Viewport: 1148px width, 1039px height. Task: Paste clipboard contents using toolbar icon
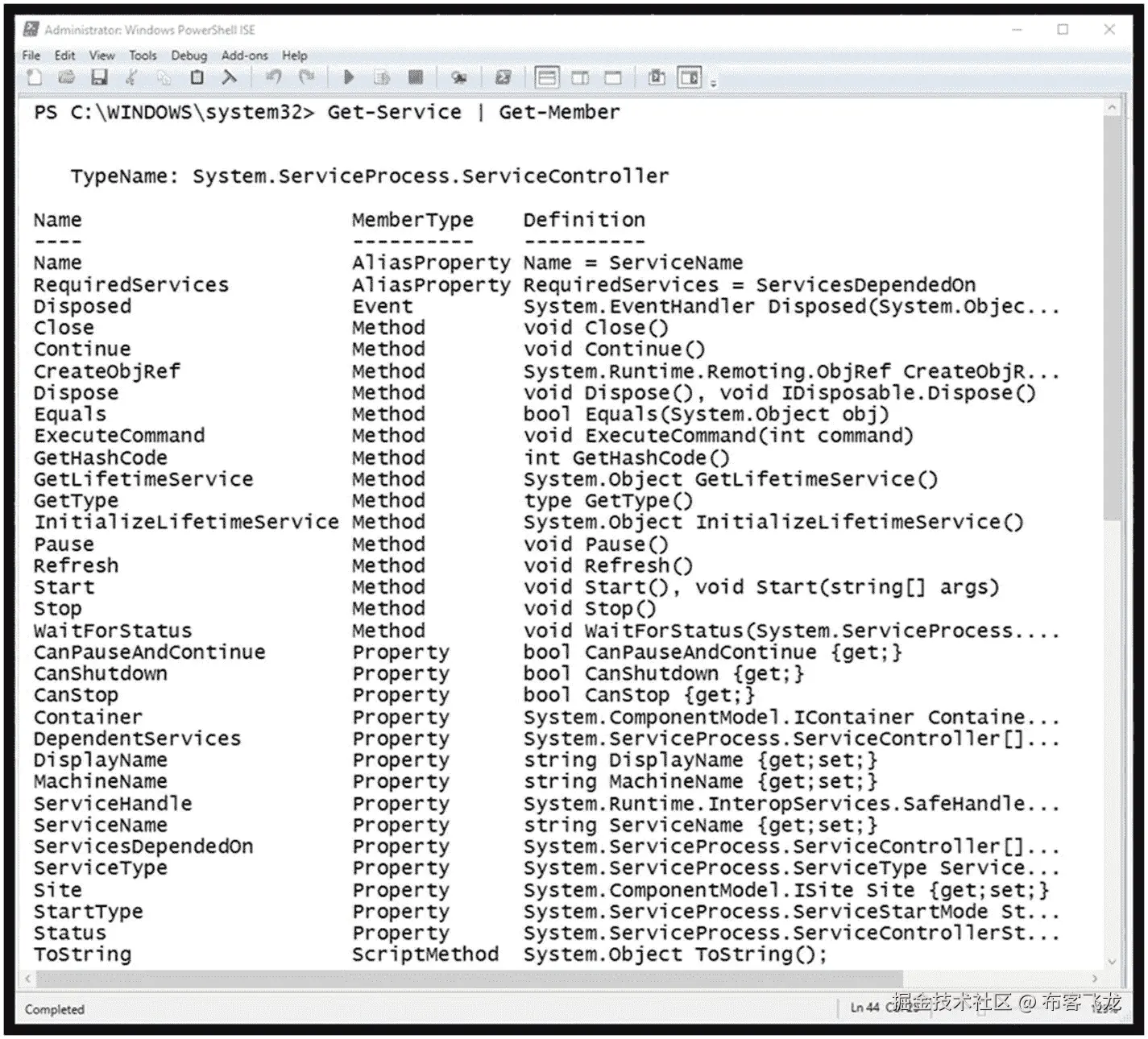196,77
